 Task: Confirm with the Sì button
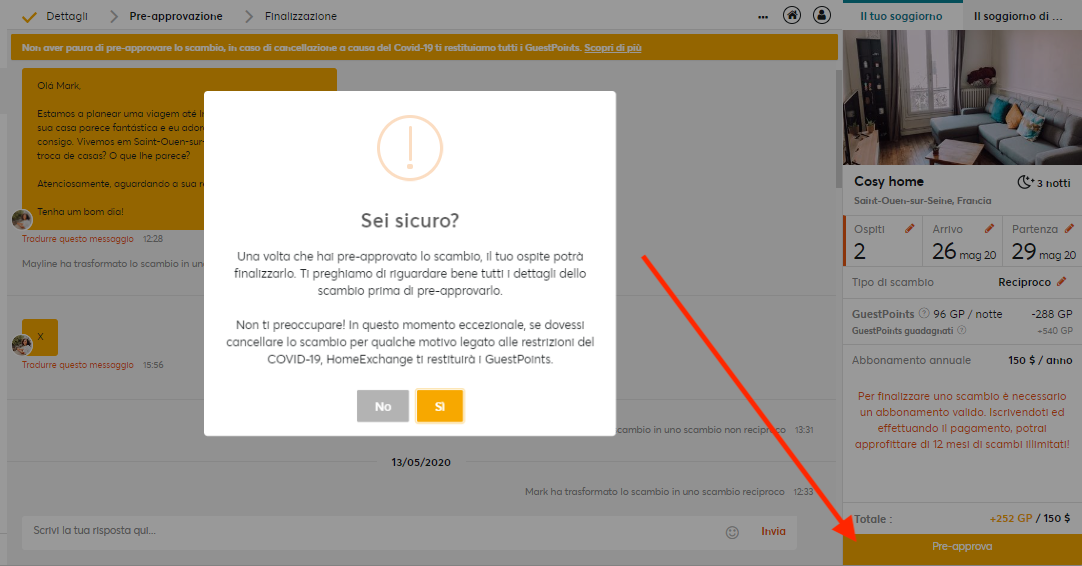click(x=440, y=406)
